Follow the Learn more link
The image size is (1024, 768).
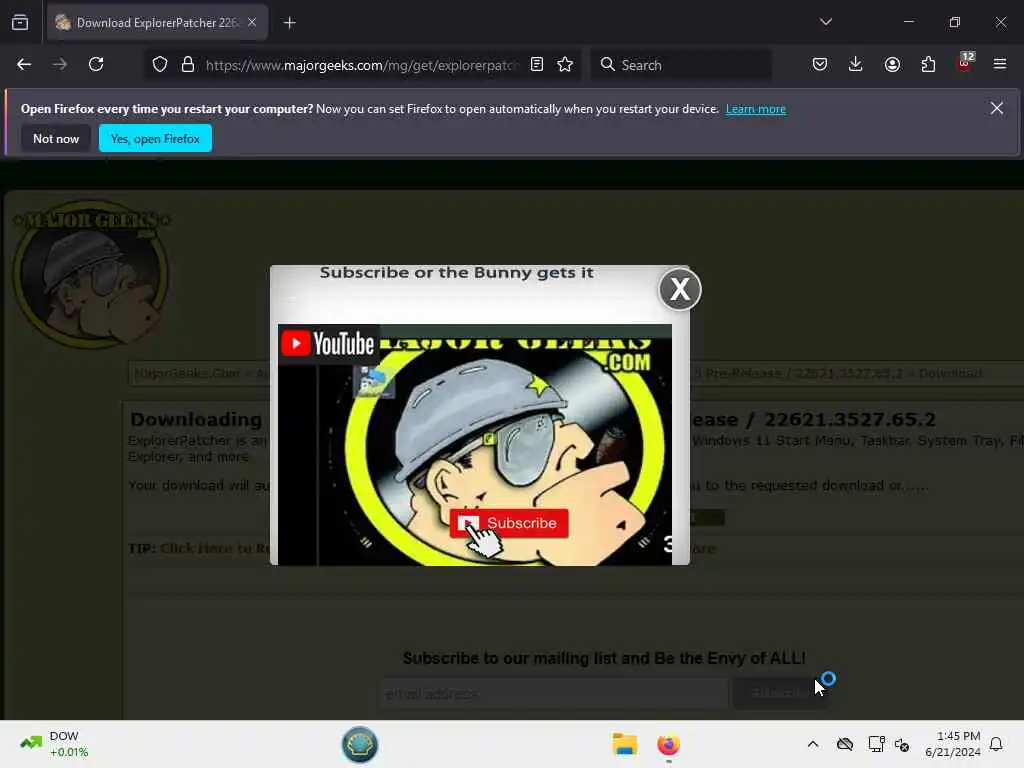pyautogui.click(x=756, y=109)
